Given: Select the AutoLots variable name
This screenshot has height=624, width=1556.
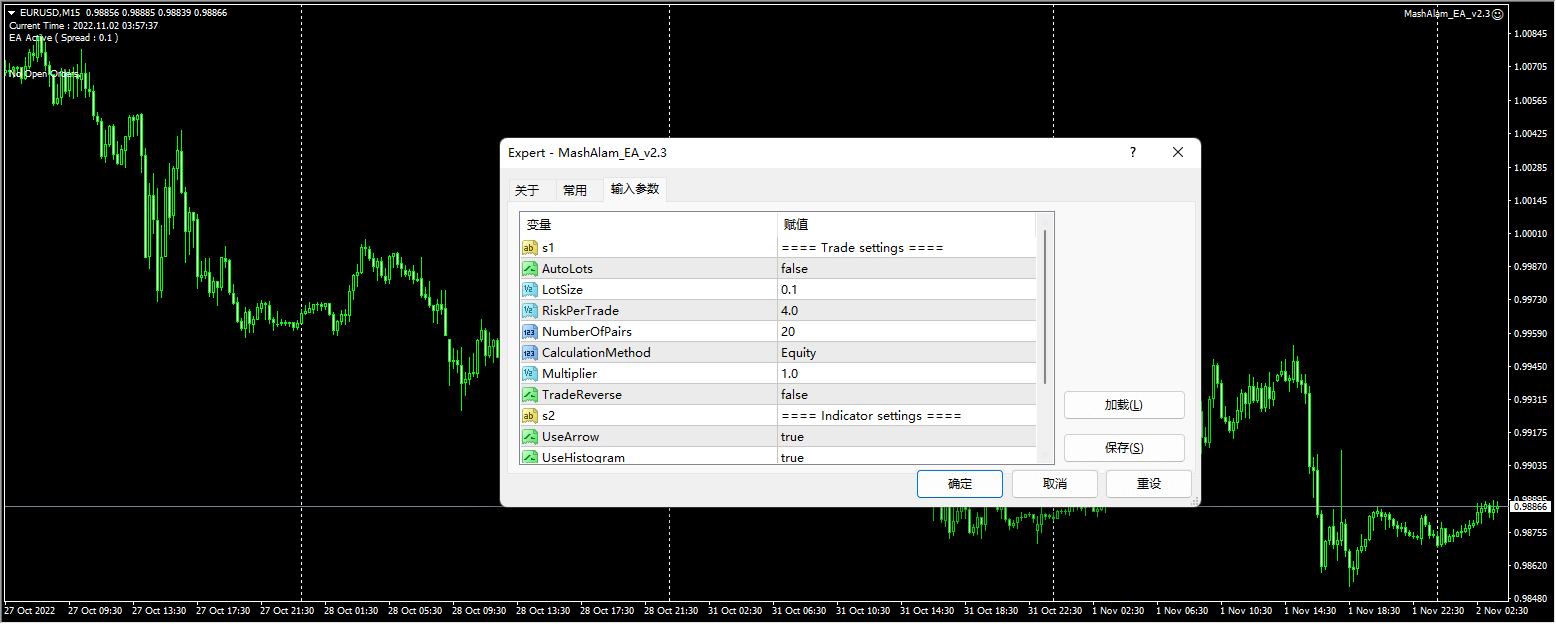Looking at the screenshot, I should coord(567,269).
